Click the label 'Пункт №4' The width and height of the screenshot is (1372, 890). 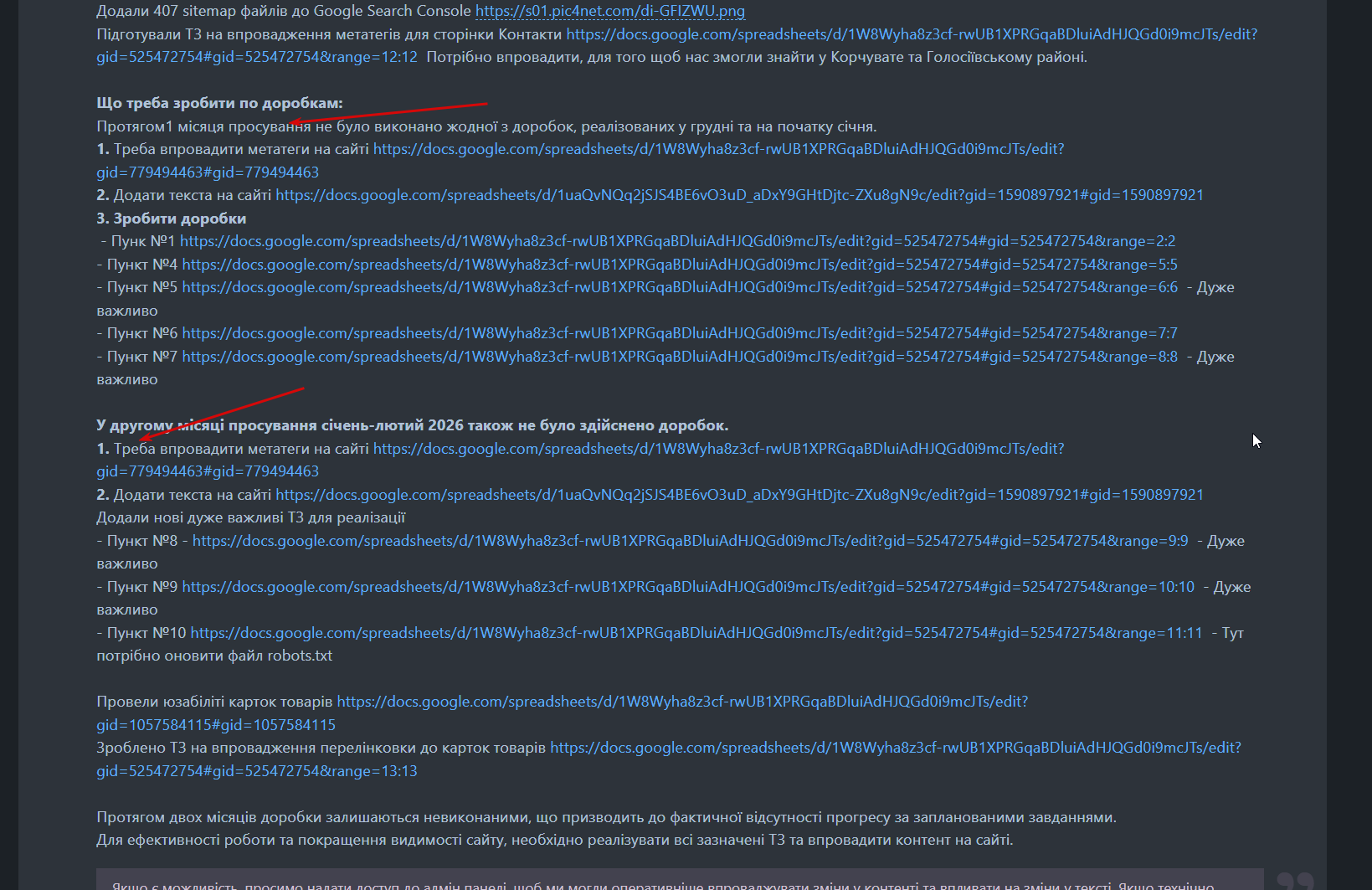142,265
